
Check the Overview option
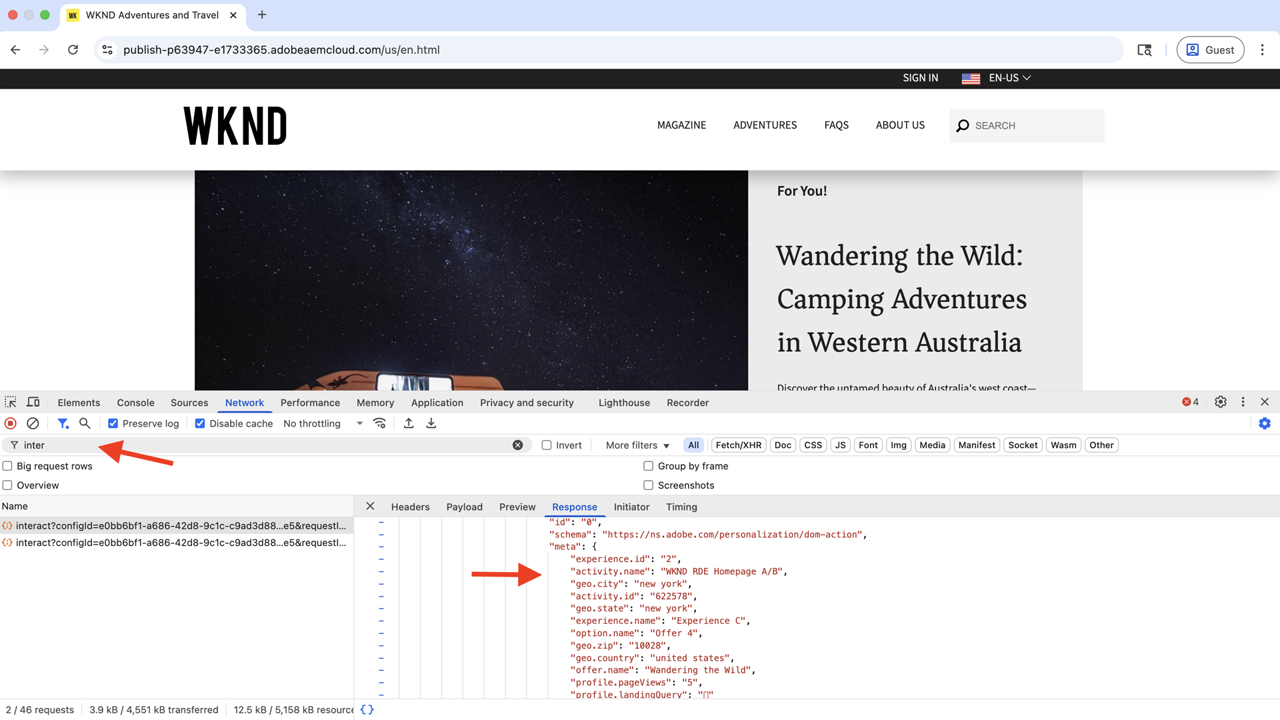(x=8, y=485)
